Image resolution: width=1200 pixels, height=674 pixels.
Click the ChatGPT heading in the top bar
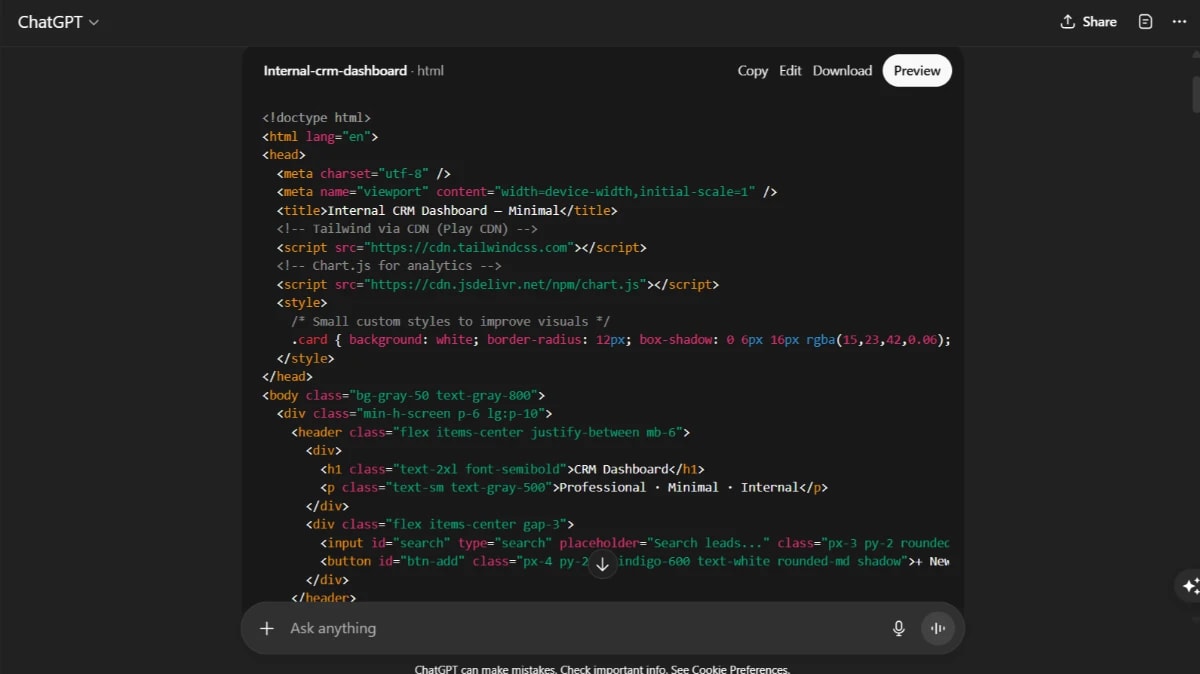pos(50,21)
